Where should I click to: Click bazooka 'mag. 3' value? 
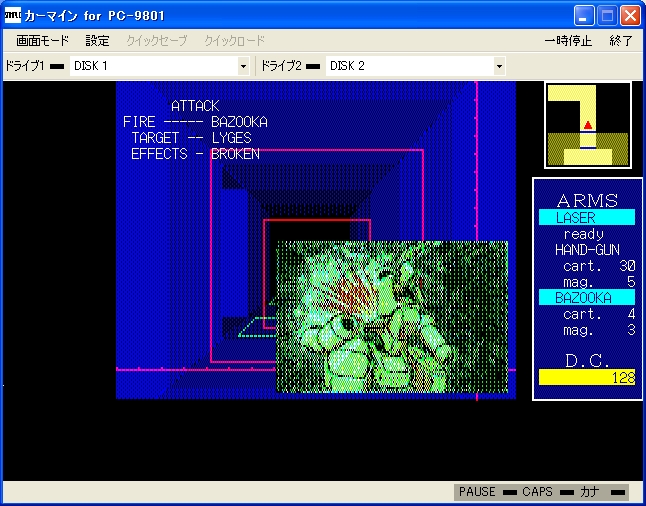click(x=599, y=330)
